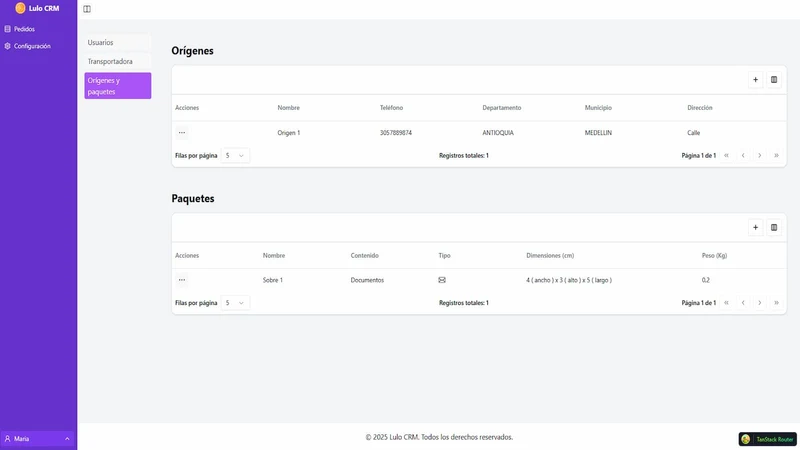Image resolution: width=800 pixels, height=450 pixels.
Task: Add a new package with plus icon
Action: [x=755, y=228]
